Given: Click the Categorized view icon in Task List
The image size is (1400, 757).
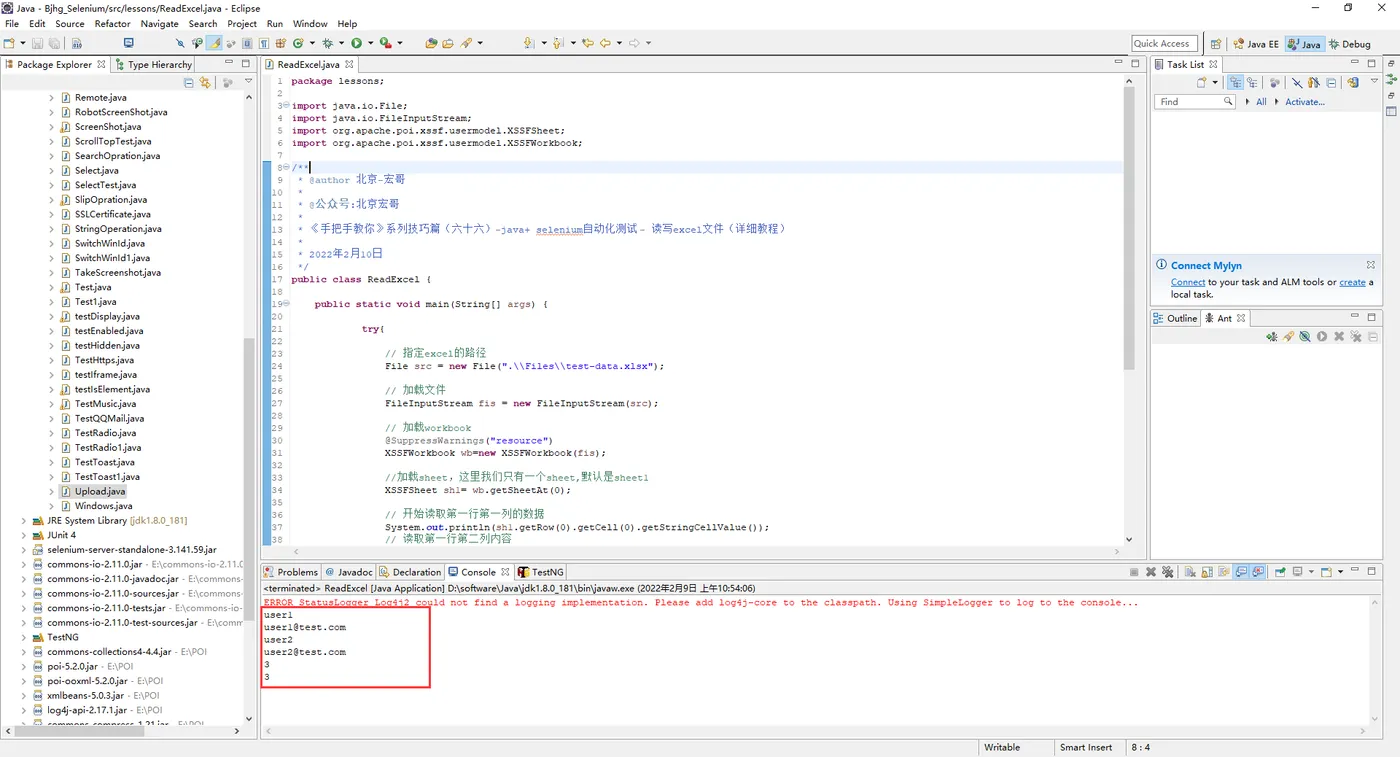Looking at the screenshot, I should tap(1237, 83).
